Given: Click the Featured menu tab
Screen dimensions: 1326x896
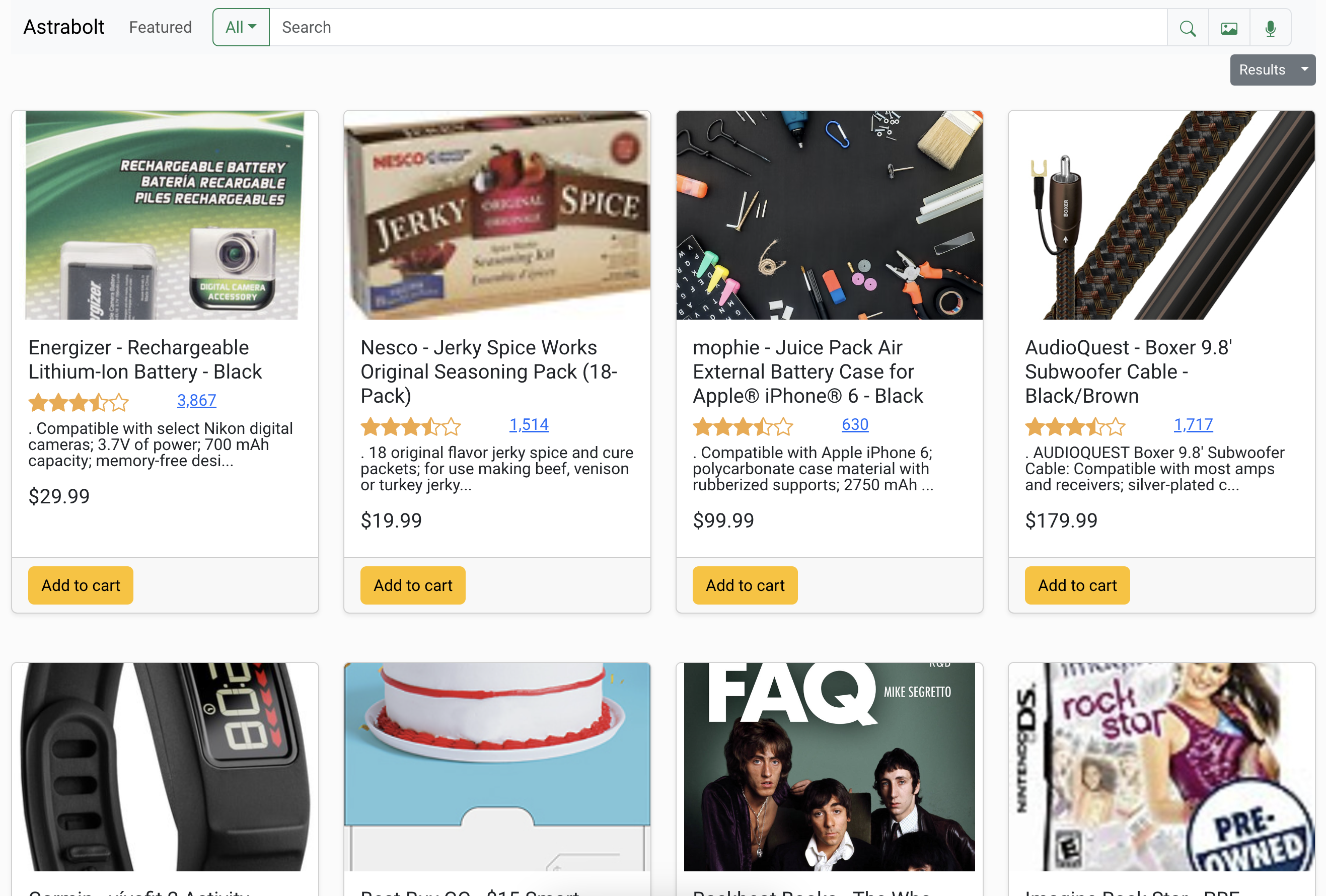Looking at the screenshot, I should click(160, 27).
